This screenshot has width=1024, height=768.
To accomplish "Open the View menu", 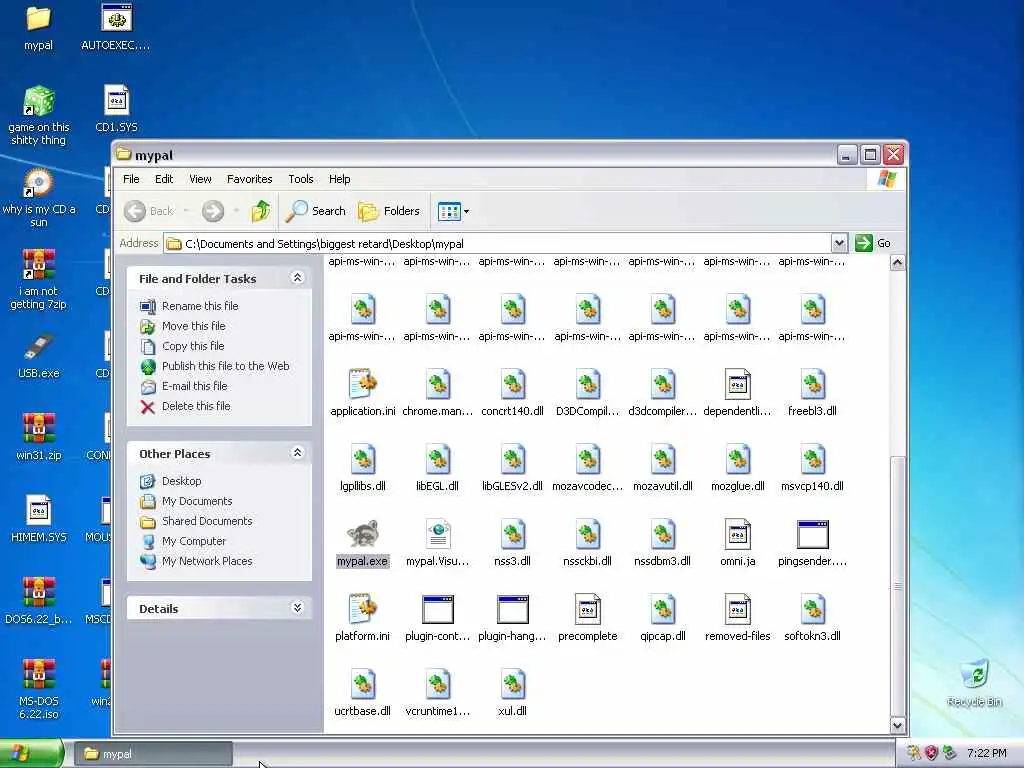I will pos(200,179).
